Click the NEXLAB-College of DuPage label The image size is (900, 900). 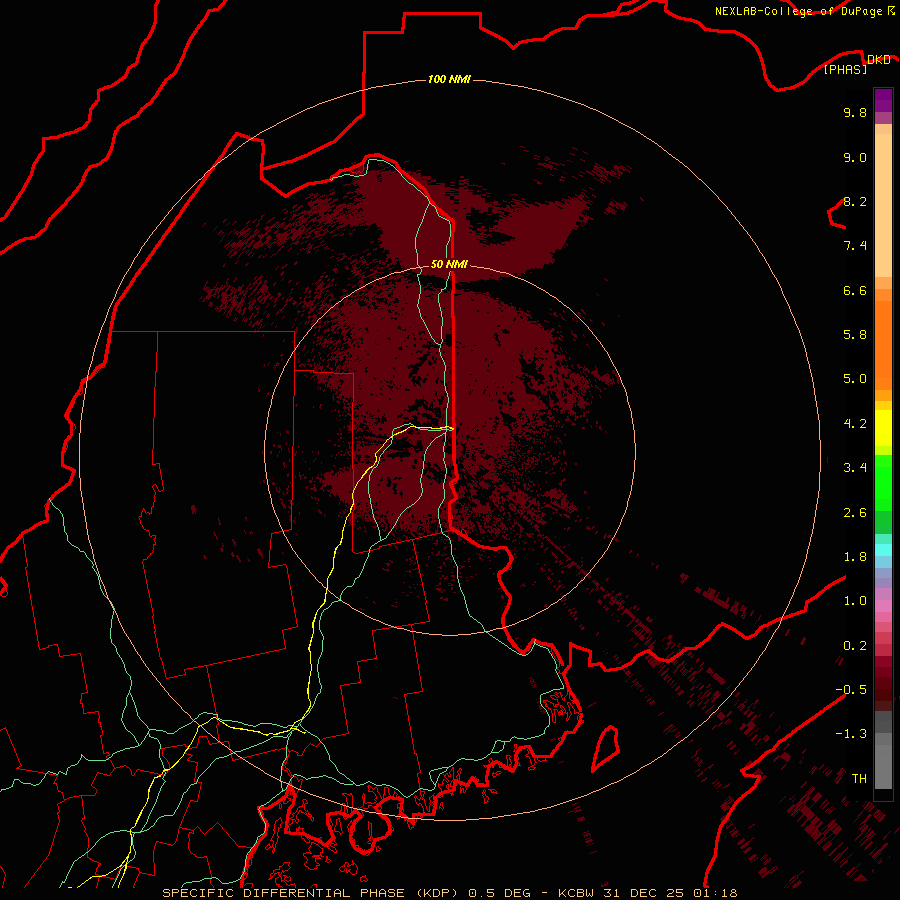click(800, 11)
